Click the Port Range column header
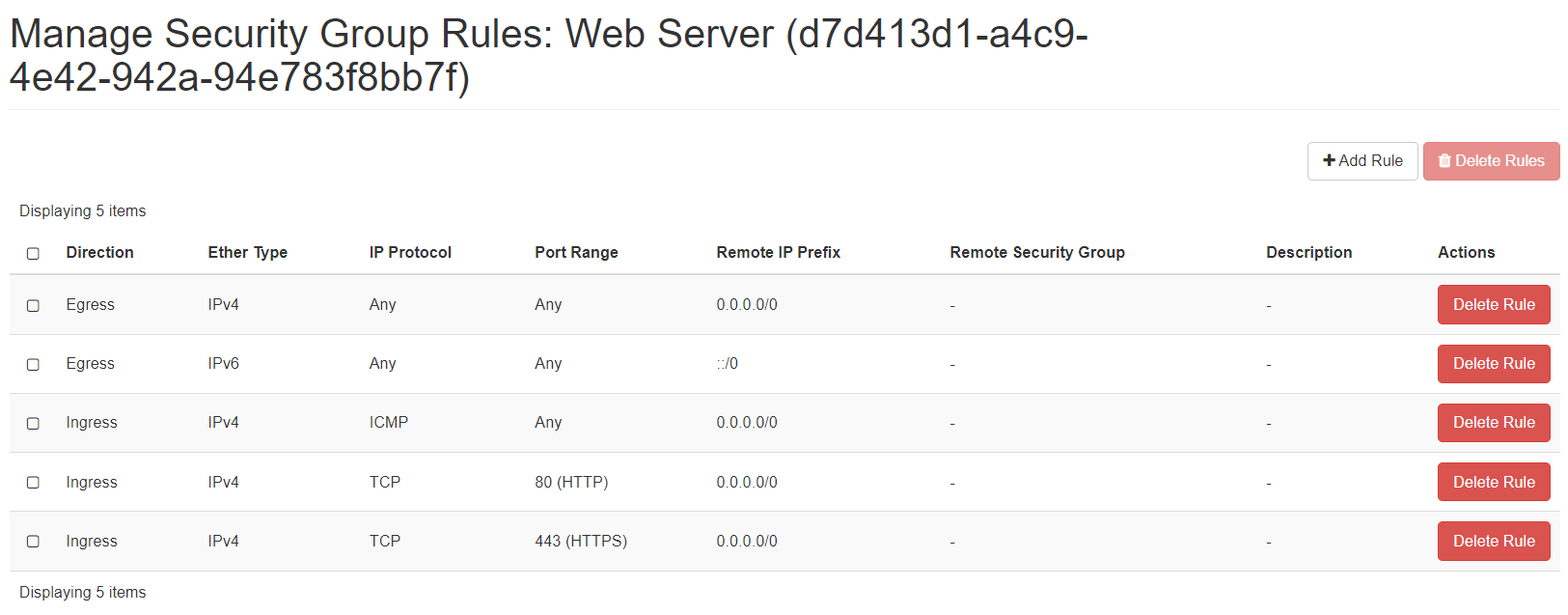This screenshot has width=1568, height=615. tap(576, 252)
